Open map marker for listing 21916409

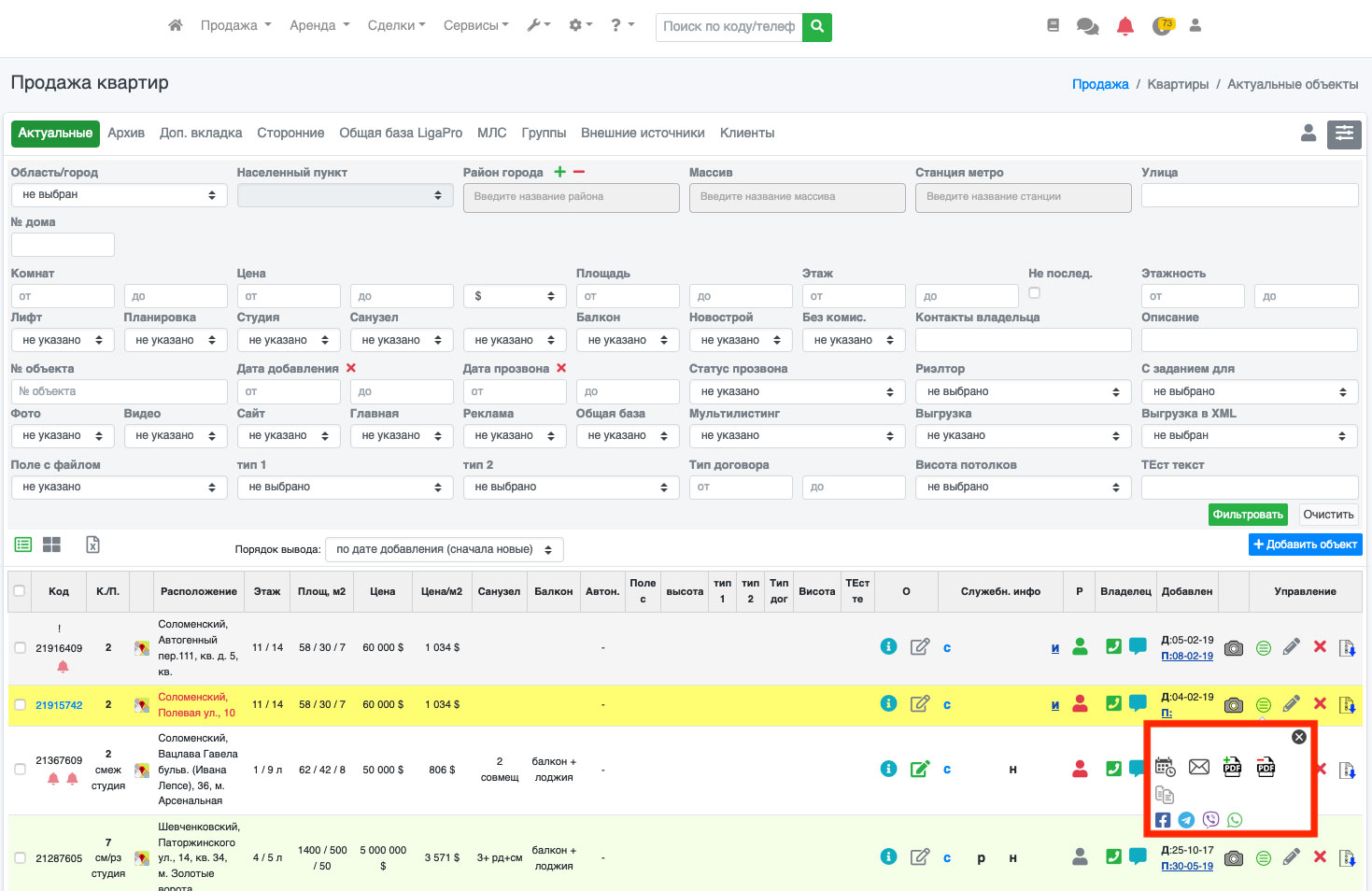click(x=142, y=648)
